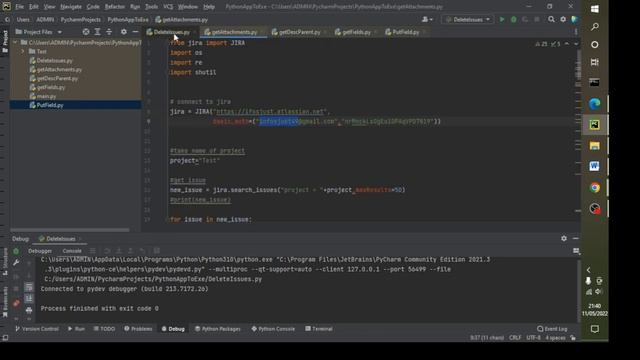Switch to the DeleteIssues.py editor tab
The width and height of the screenshot is (640, 360).
(171, 32)
